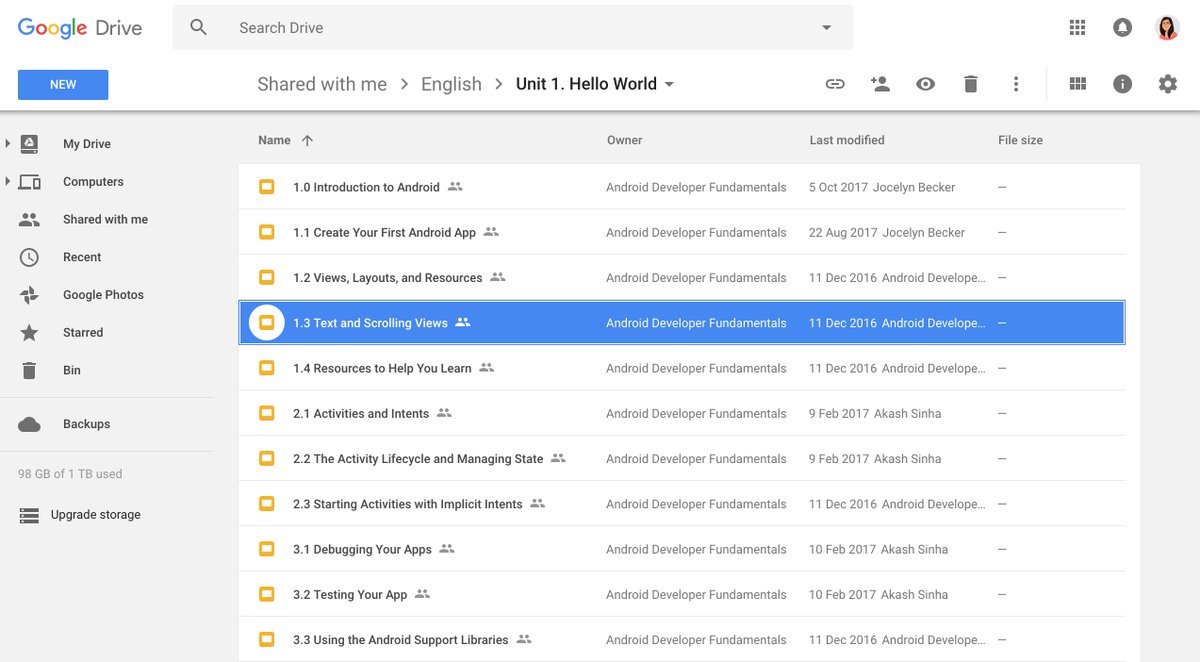Open the search options dropdown arrow
This screenshot has width=1200, height=662.
[x=827, y=28]
